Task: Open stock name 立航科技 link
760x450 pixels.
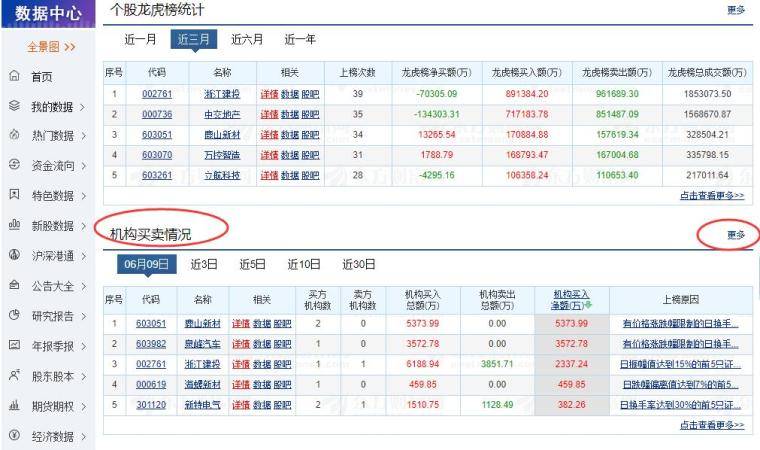Action: click(222, 176)
